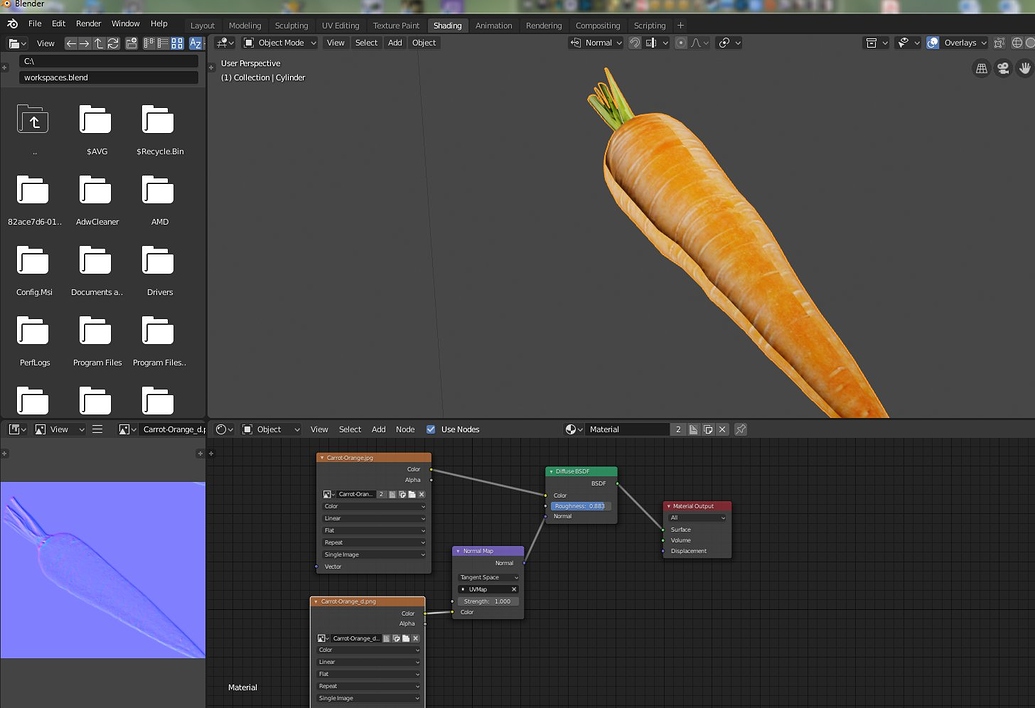This screenshot has height=708, width=1035.
Task: Select the camera view icon in the viewport
Action: (x=1003, y=68)
